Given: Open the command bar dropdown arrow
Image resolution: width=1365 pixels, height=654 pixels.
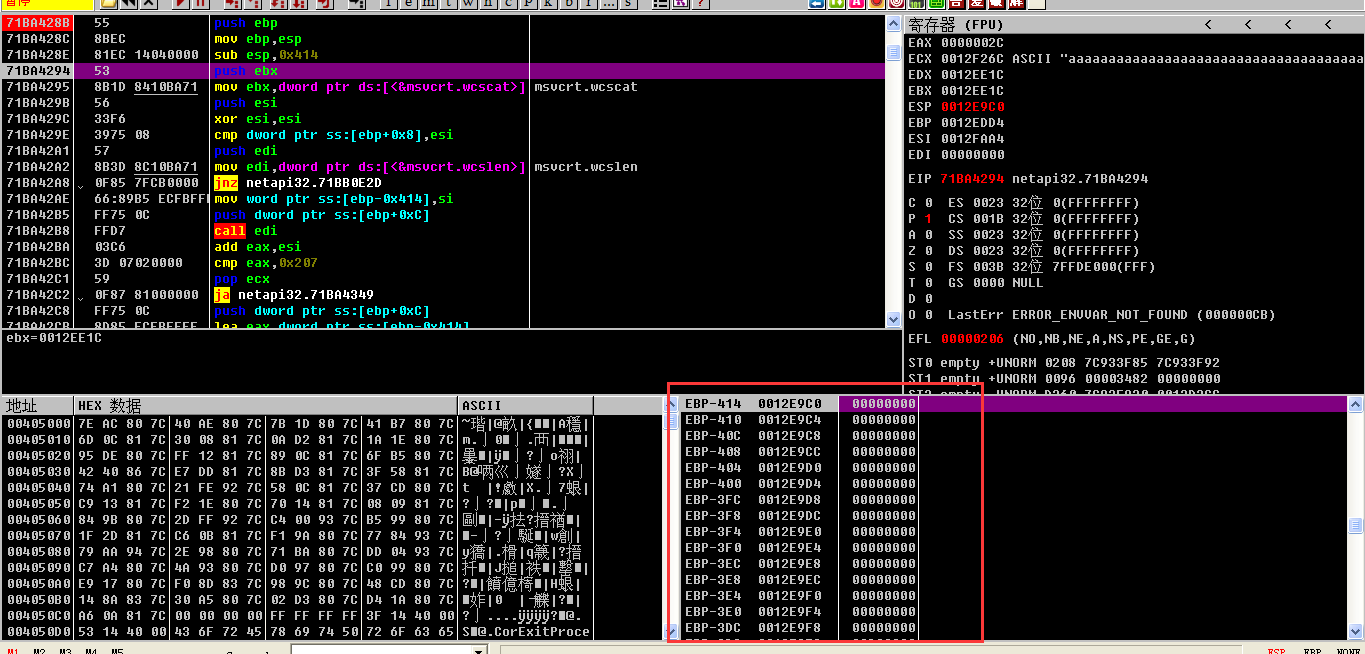Looking at the screenshot, I should [x=478, y=650].
